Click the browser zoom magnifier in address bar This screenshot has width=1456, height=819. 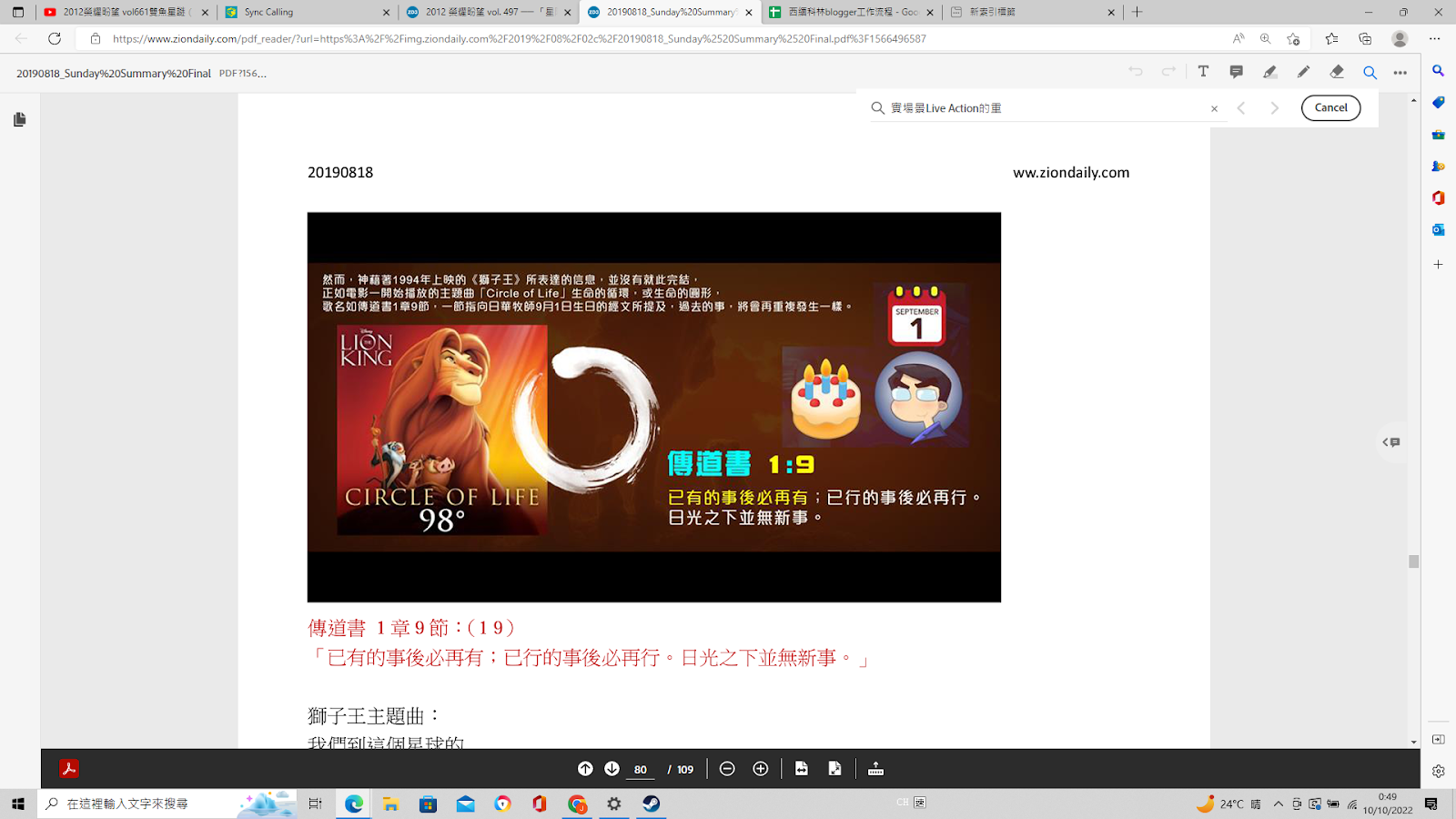point(1265,39)
